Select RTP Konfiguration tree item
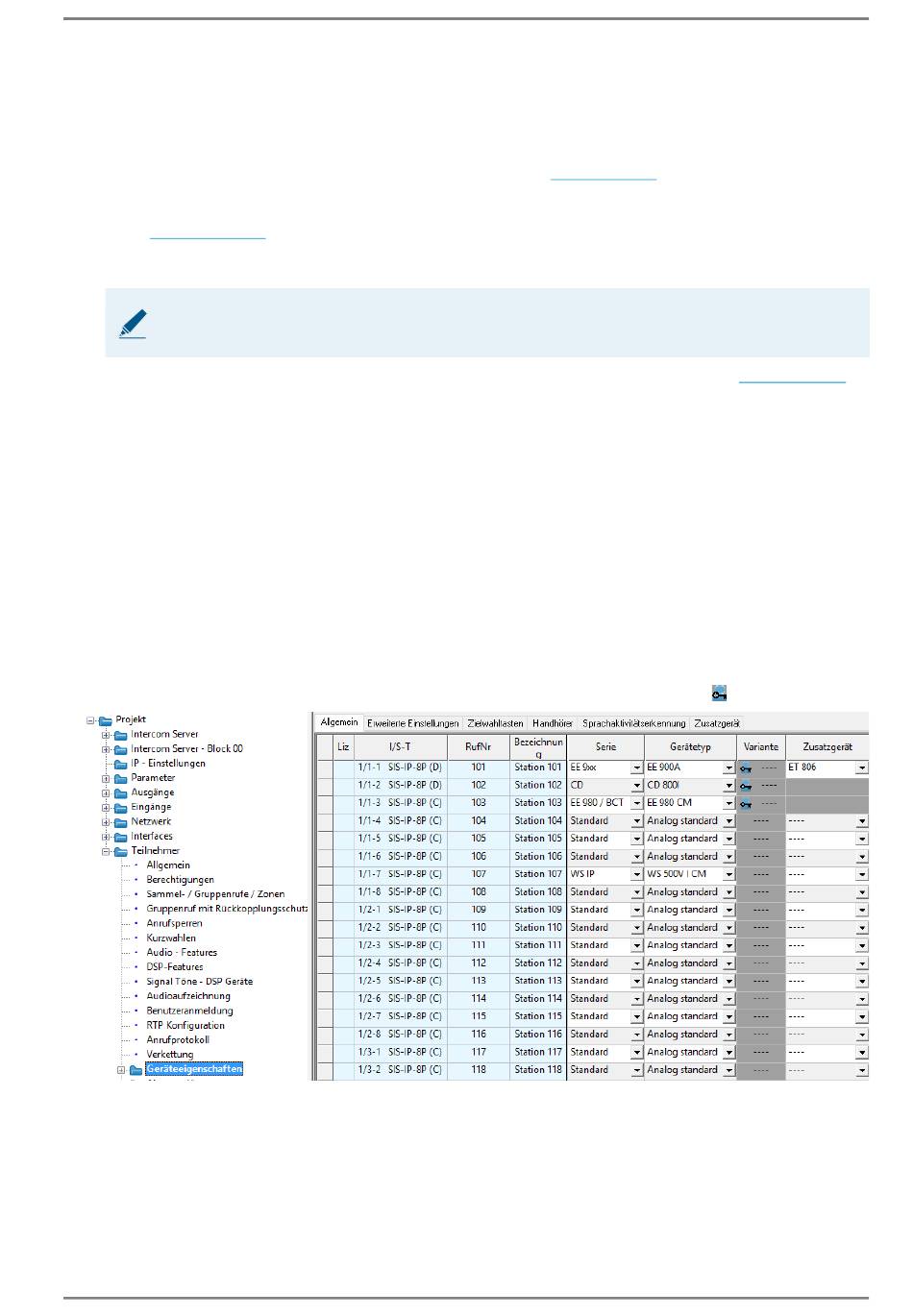This screenshot has width=913, height=1316. point(185,1025)
